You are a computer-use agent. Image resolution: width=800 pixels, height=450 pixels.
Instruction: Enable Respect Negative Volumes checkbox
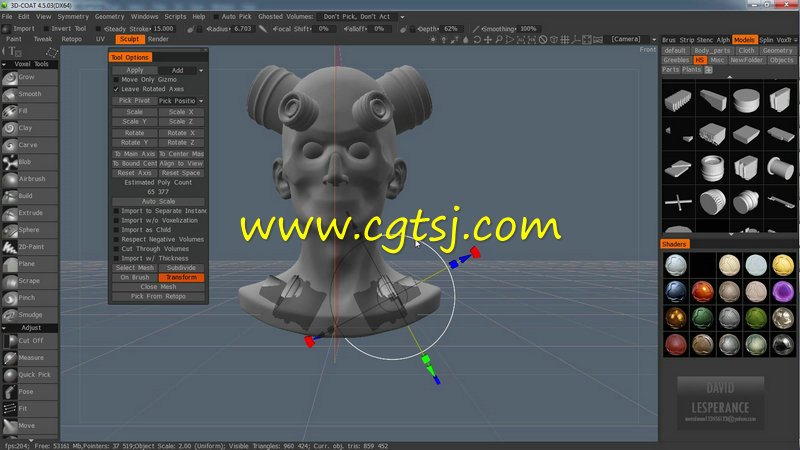pos(116,239)
